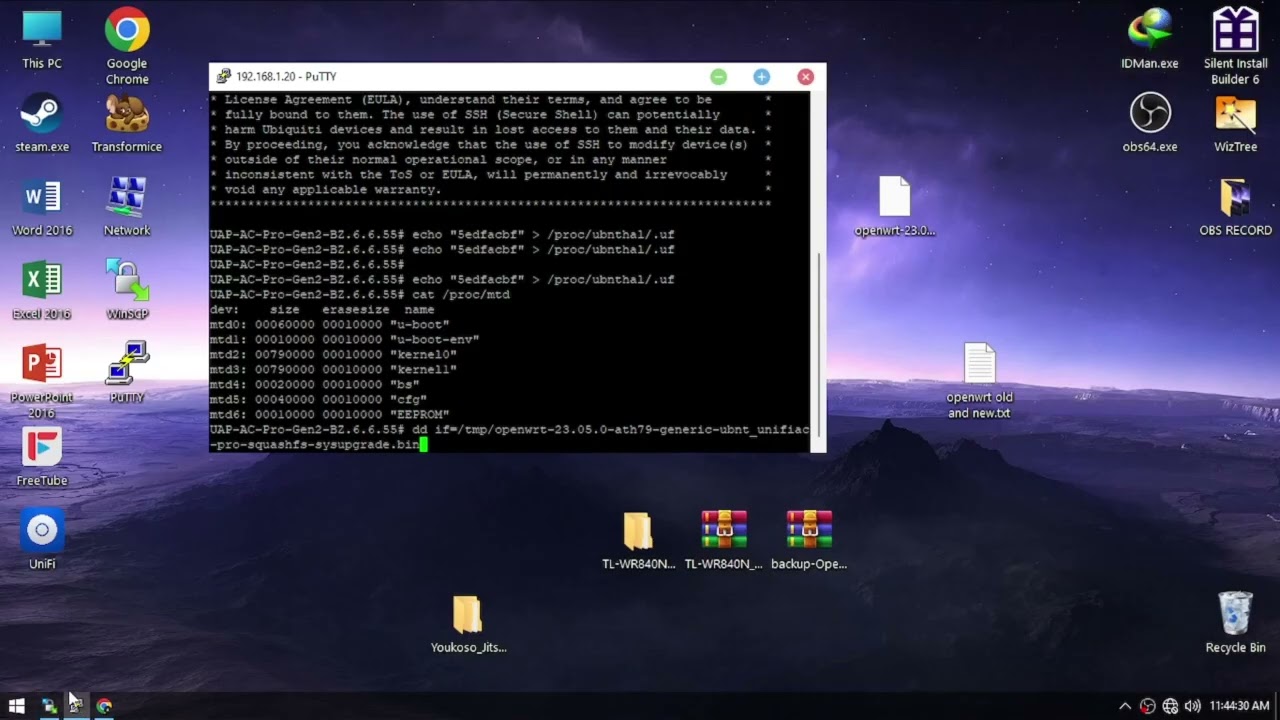Open obs64.exe desktop shortcut

[1150, 123]
